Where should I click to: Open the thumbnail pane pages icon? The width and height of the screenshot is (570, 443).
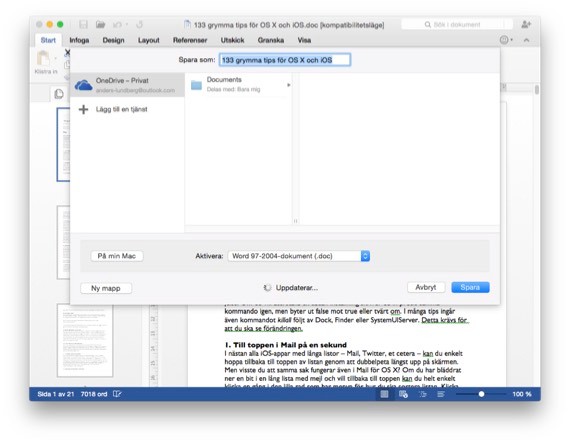59,94
